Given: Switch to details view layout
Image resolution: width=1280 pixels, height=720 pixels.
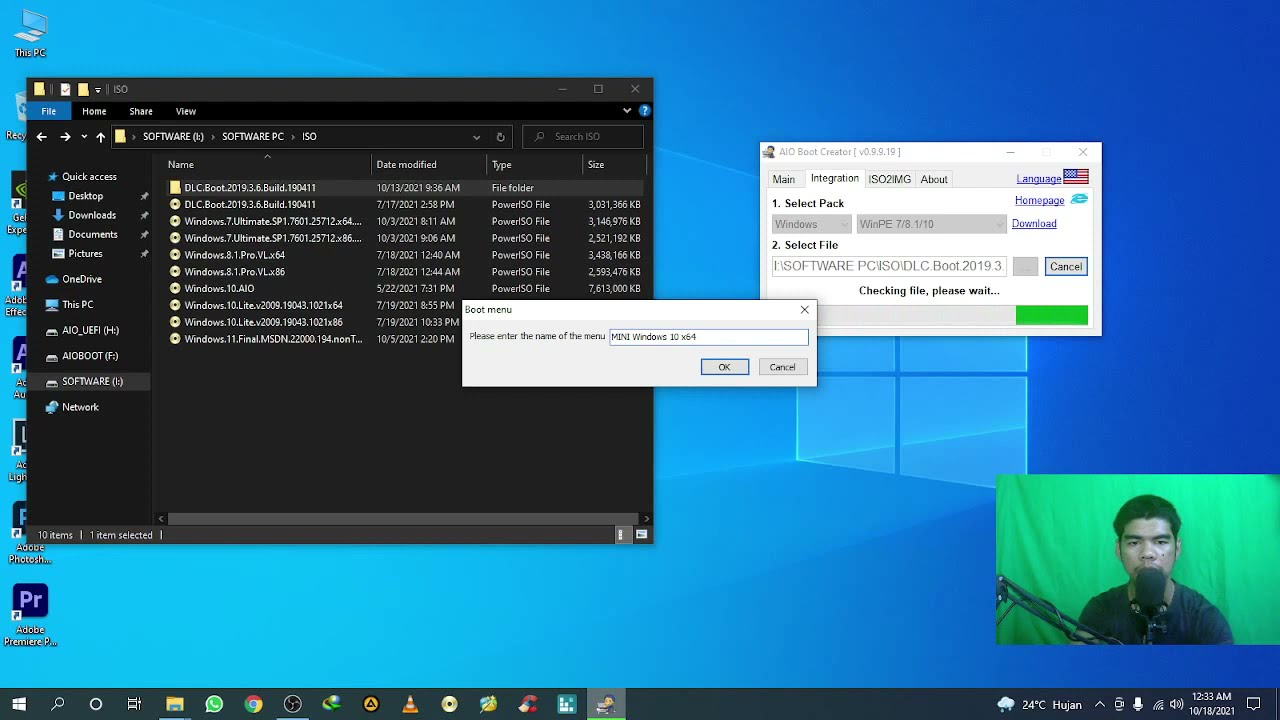Looking at the screenshot, I should point(621,535).
